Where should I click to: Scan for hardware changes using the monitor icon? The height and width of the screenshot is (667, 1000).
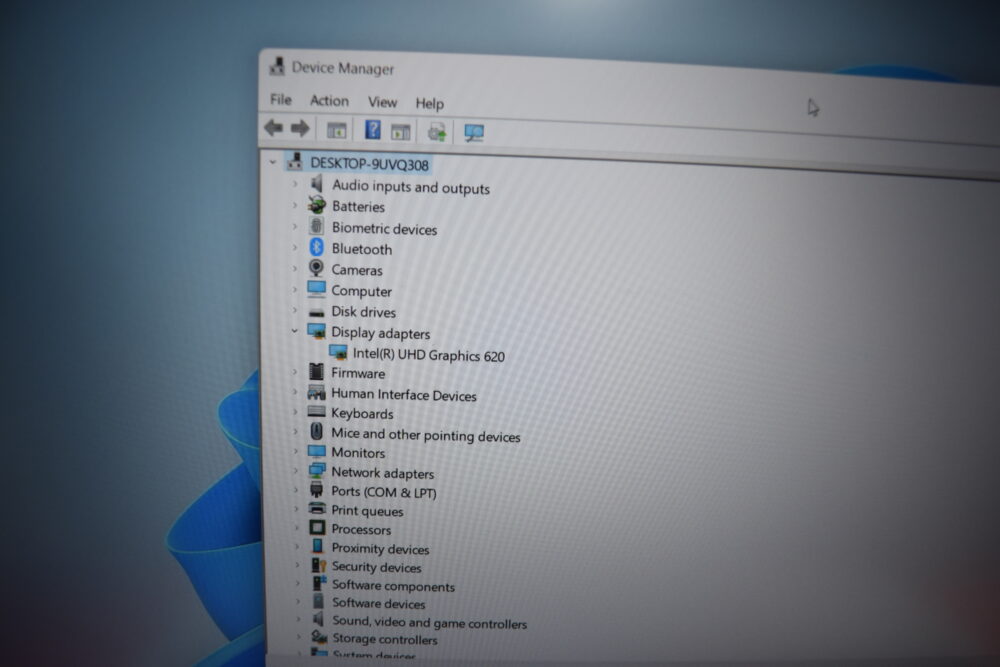(x=474, y=133)
